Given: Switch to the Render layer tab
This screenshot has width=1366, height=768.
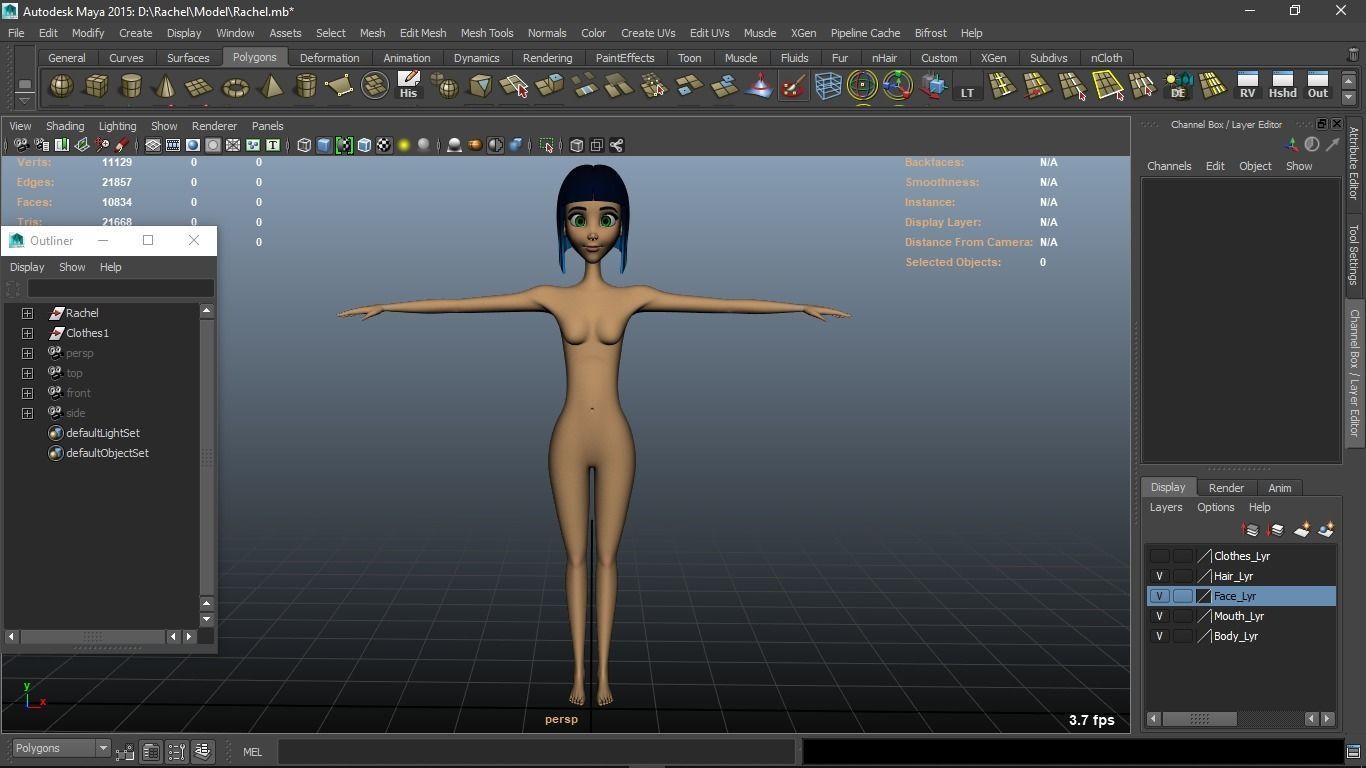Looking at the screenshot, I should pyautogui.click(x=1226, y=488).
